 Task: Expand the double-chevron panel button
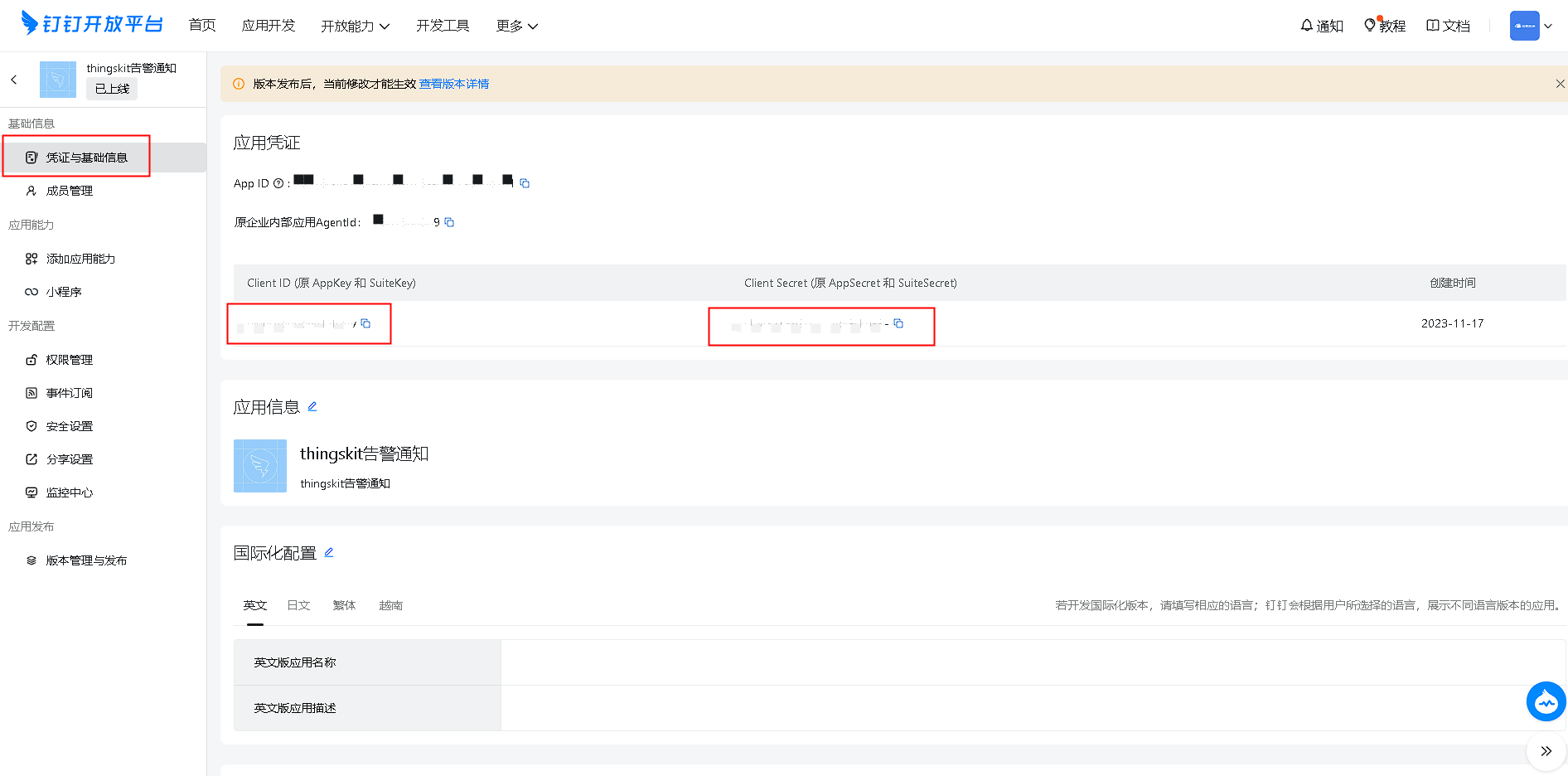tap(1546, 751)
